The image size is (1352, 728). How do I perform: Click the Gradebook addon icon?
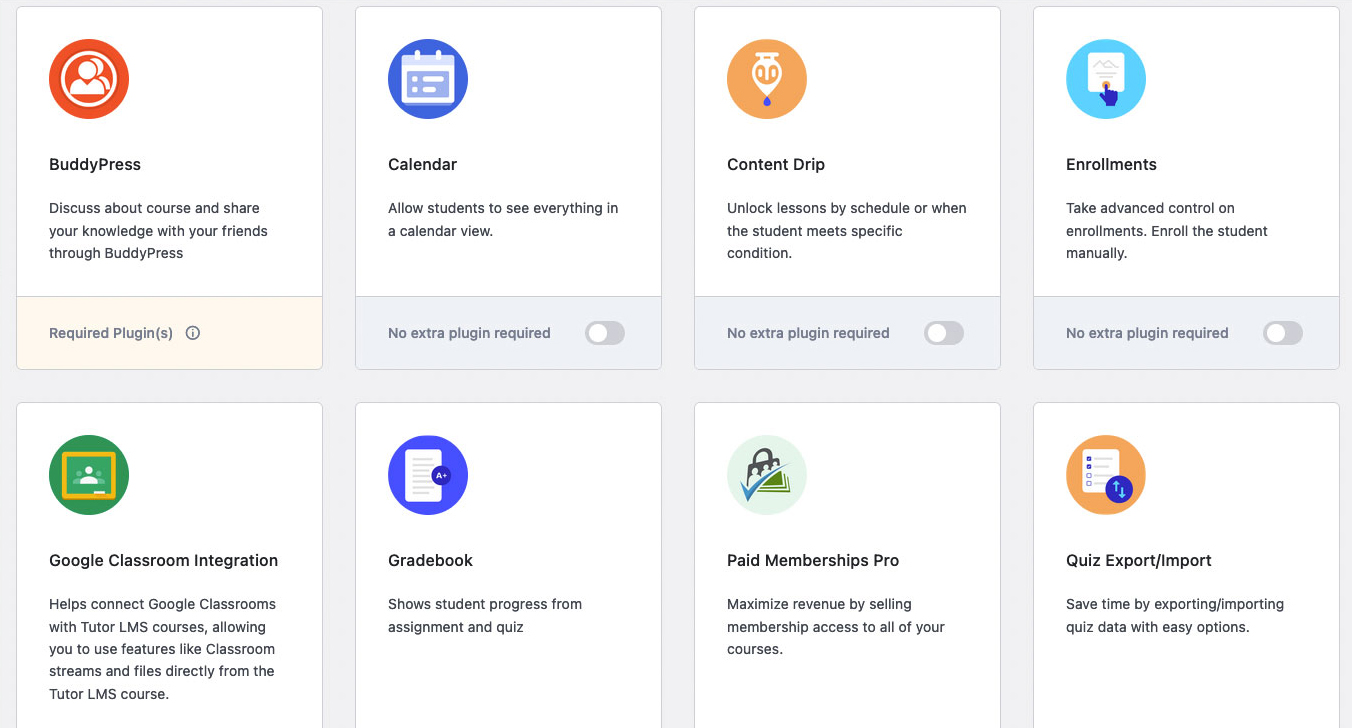pyautogui.click(x=428, y=475)
